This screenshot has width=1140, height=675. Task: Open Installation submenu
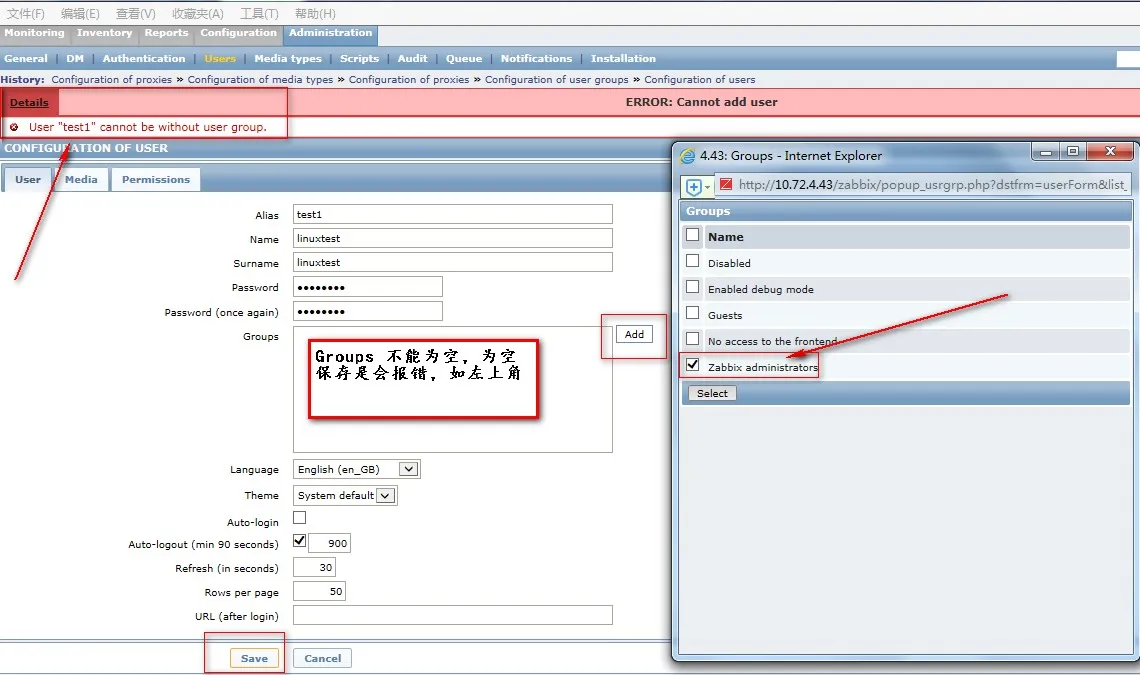click(623, 59)
